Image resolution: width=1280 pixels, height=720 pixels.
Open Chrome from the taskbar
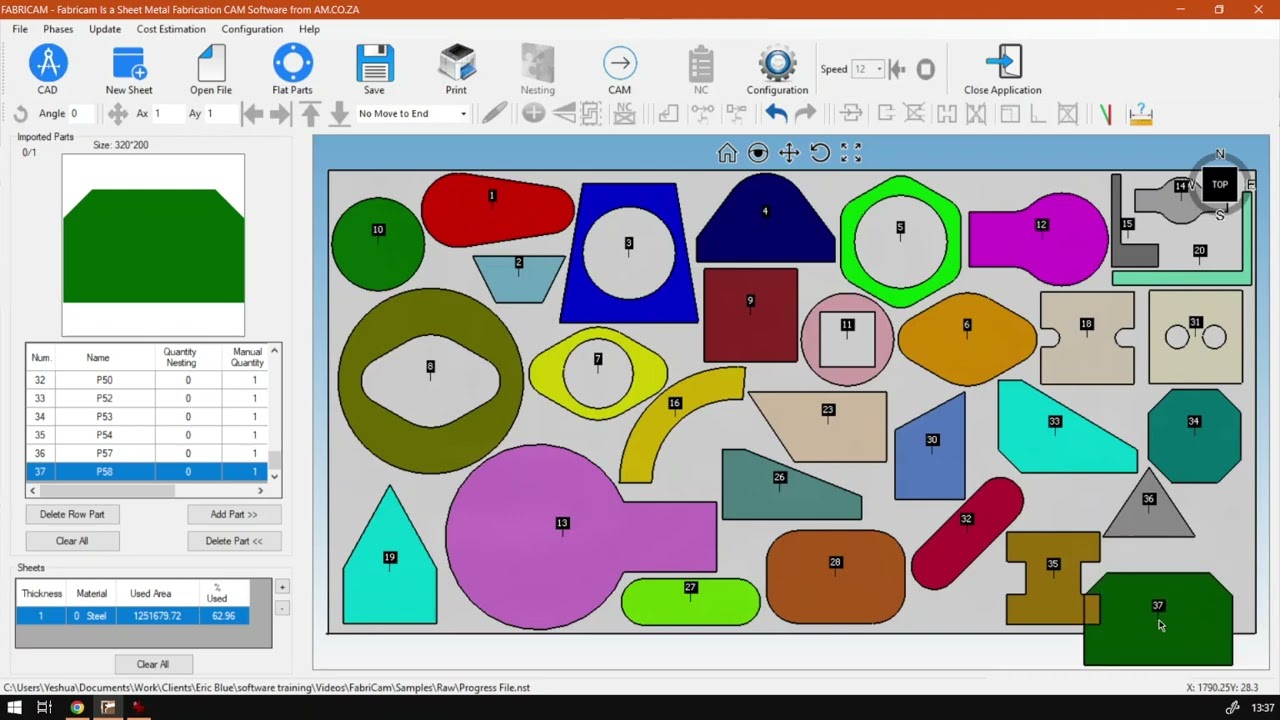click(x=77, y=708)
